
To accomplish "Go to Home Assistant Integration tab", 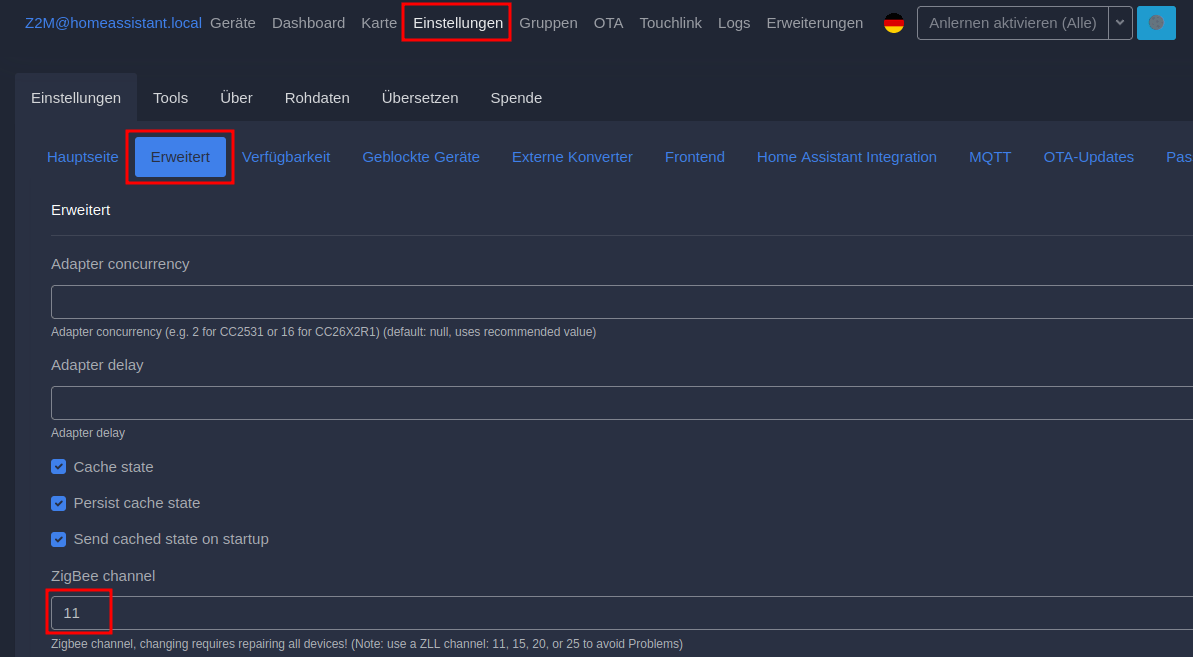I will [846, 157].
